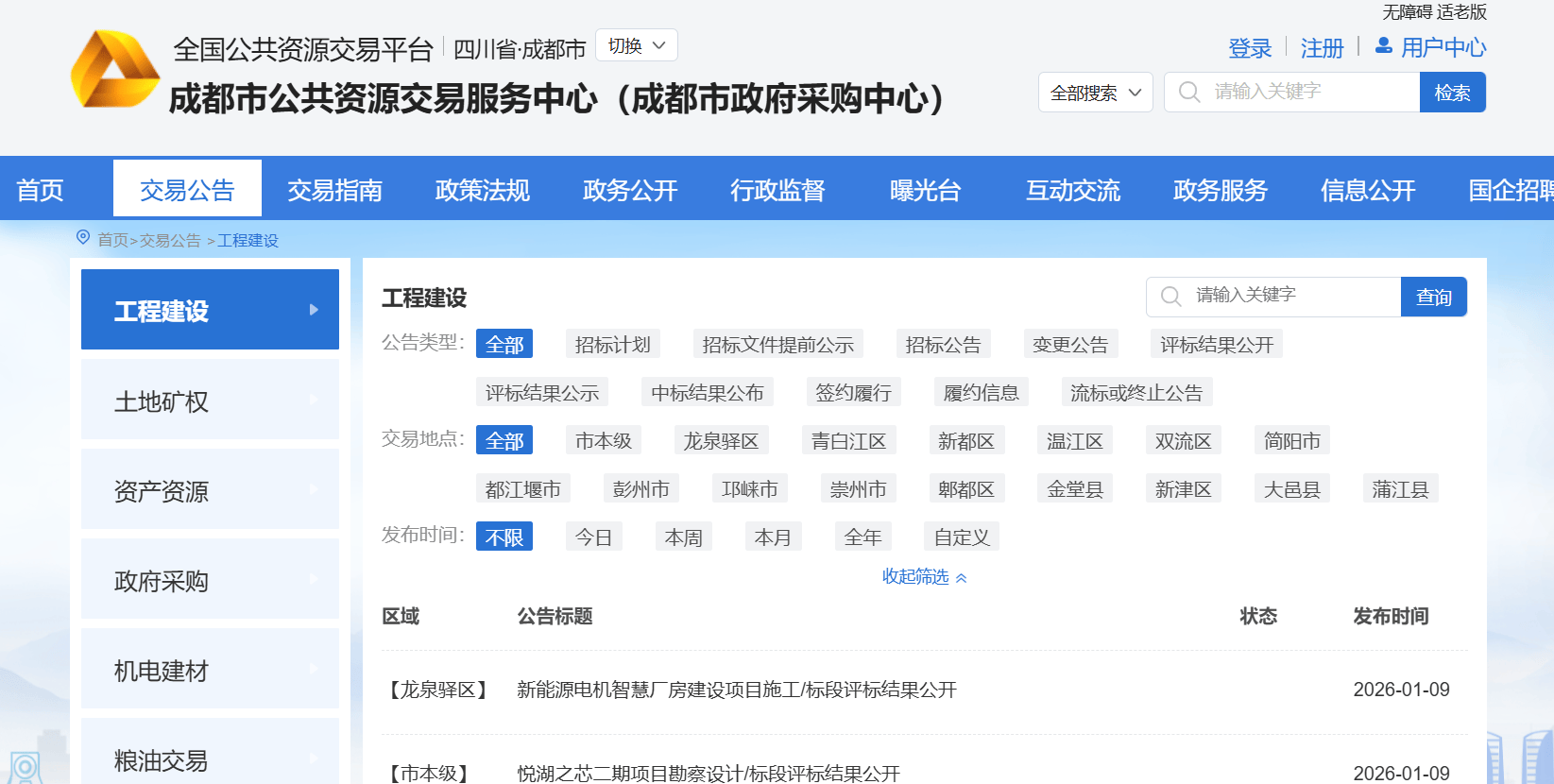Click the magnifier icon in header search
Viewport: 1554px width, 784px height.
pyautogui.click(x=1189, y=93)
